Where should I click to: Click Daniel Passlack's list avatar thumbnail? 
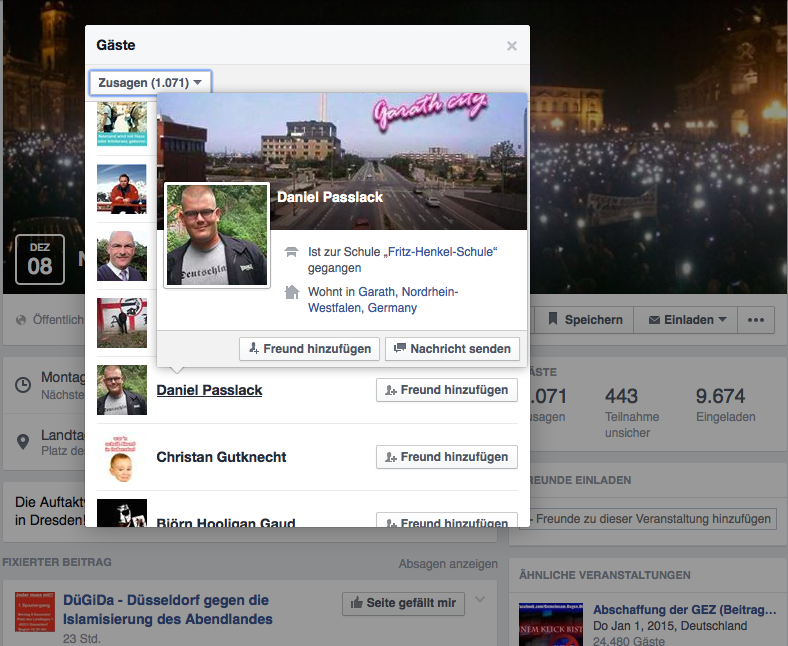pos(122,390)
